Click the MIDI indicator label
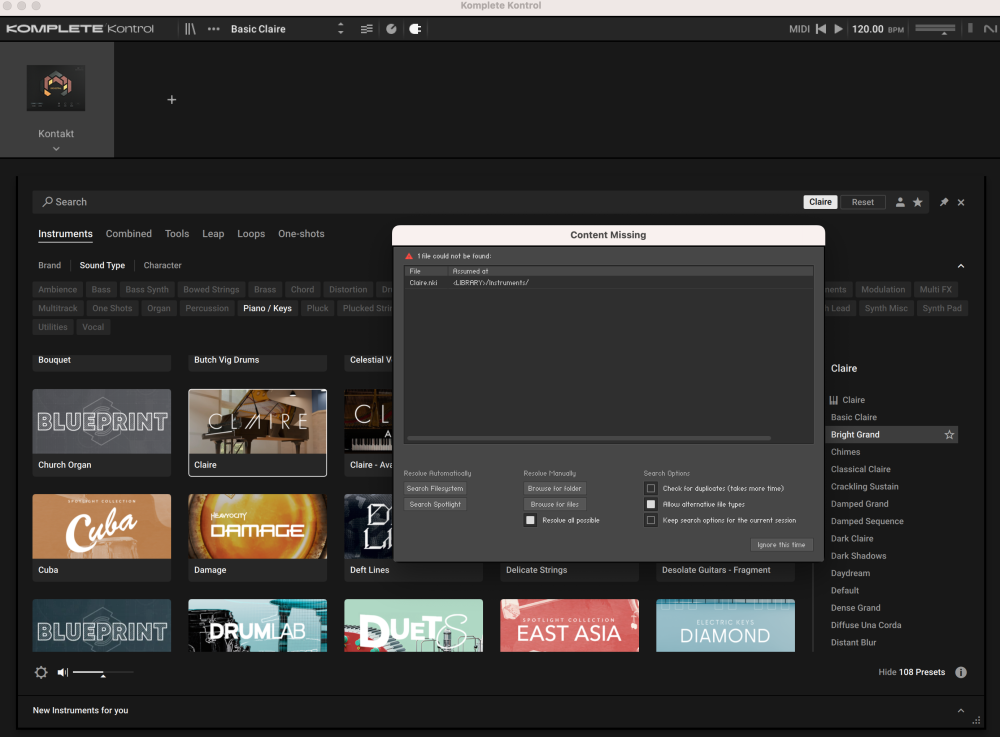Viewport: 1000px width, 737px height. [799, 29]
